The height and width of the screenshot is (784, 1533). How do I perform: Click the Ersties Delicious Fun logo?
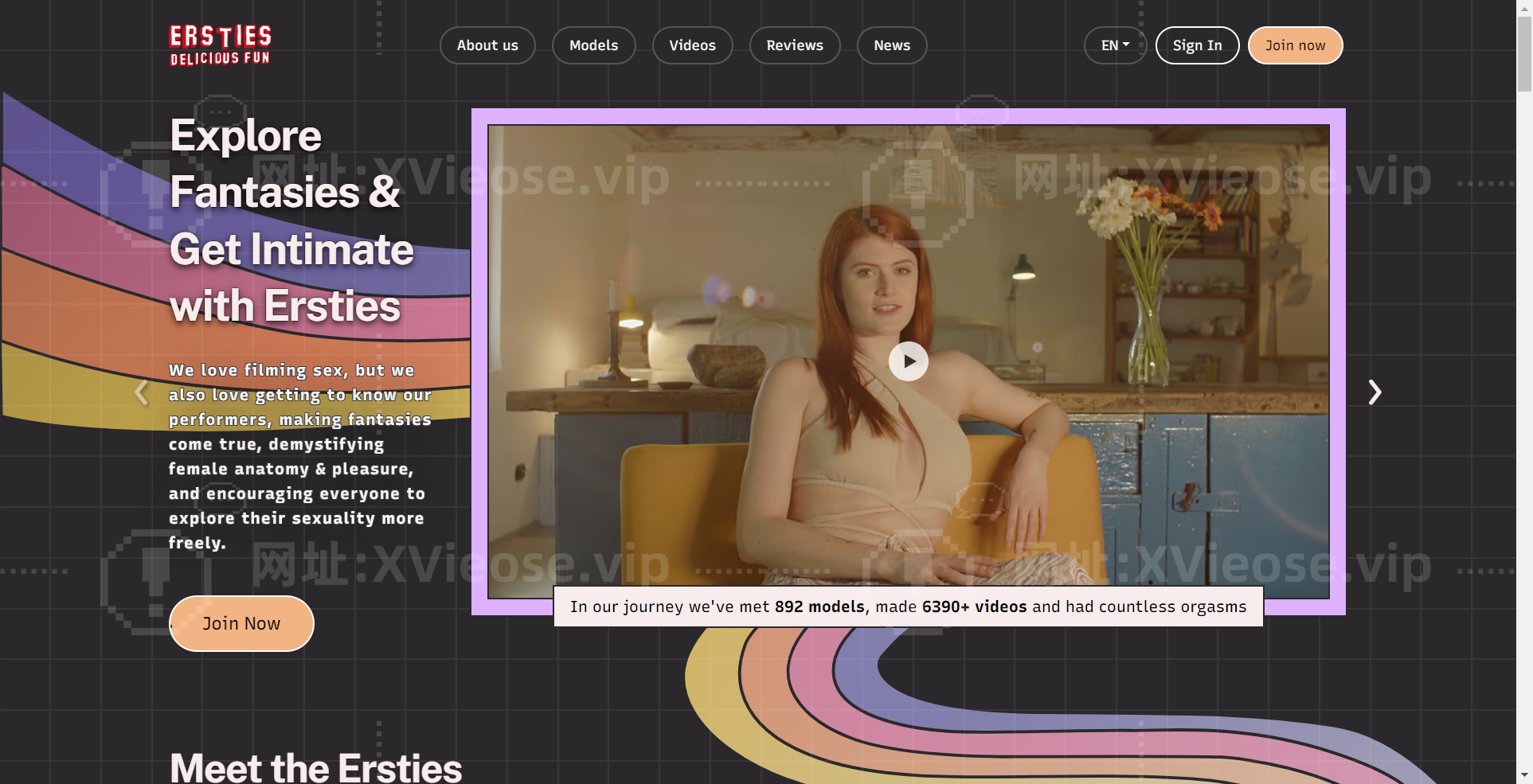pyautogui.click(x=221, y=45)
